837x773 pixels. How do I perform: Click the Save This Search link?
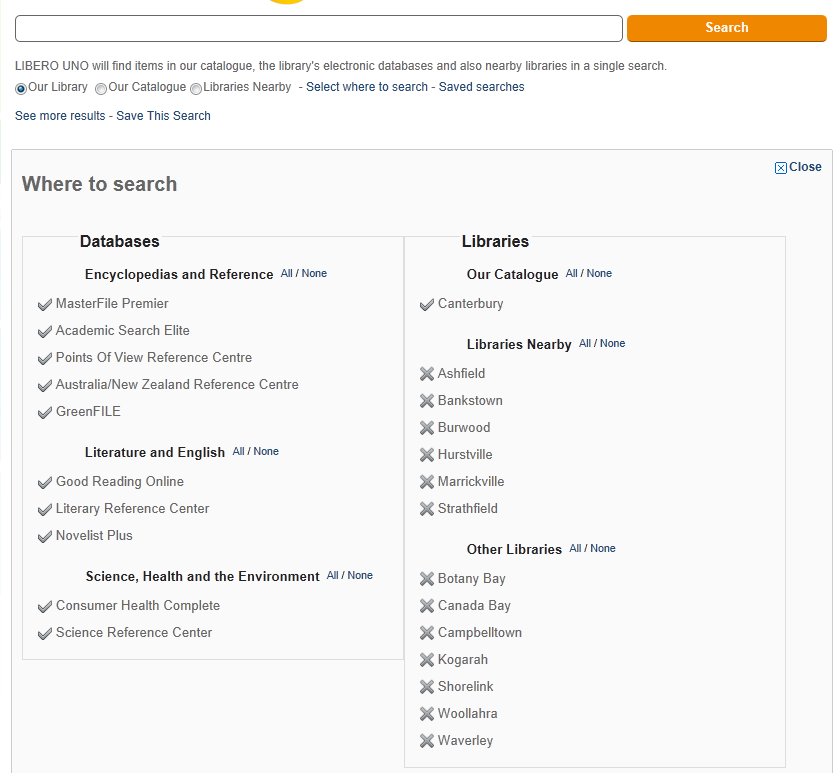[163, 116]
